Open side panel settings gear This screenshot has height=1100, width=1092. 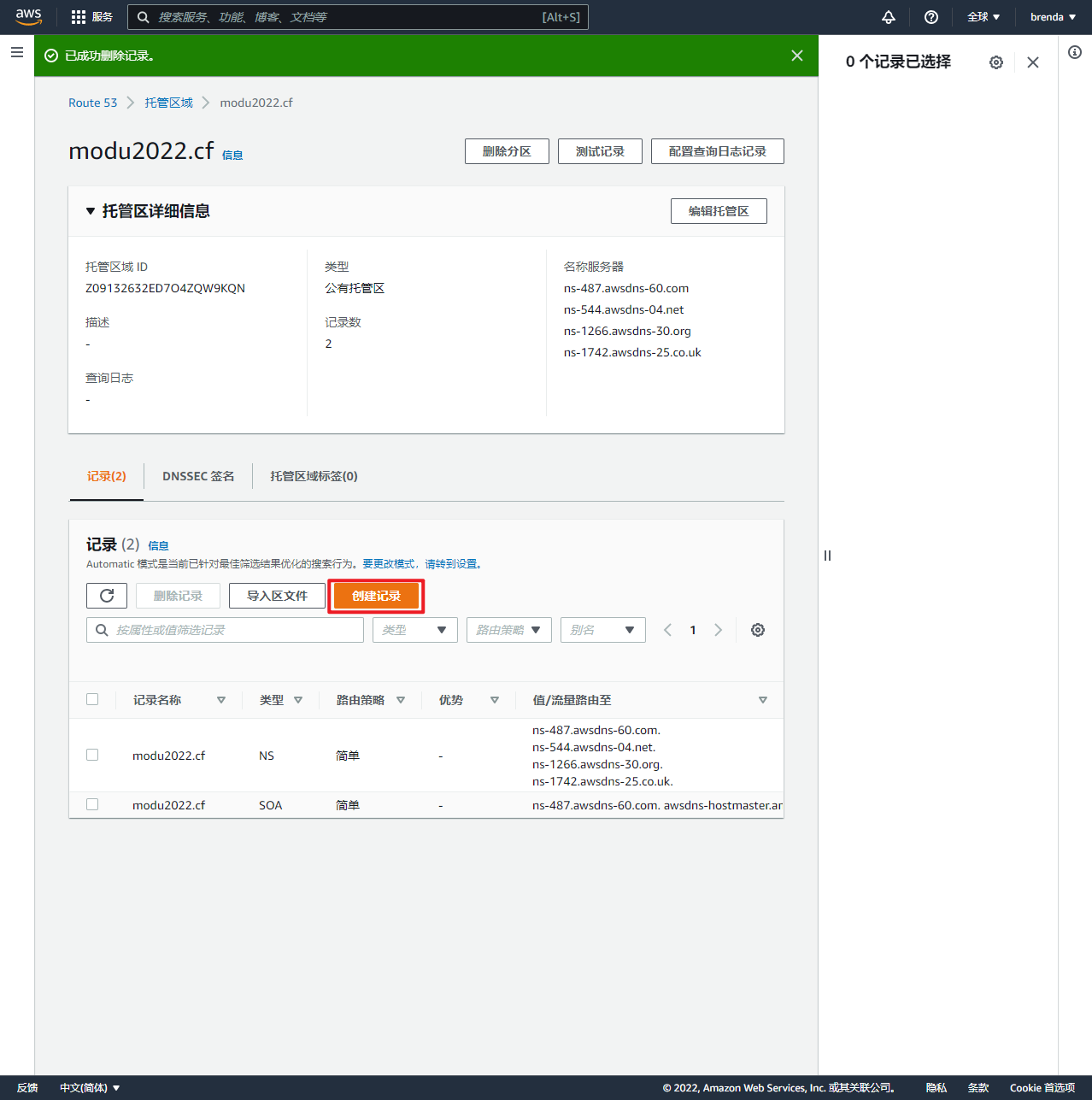coord(996,62)
